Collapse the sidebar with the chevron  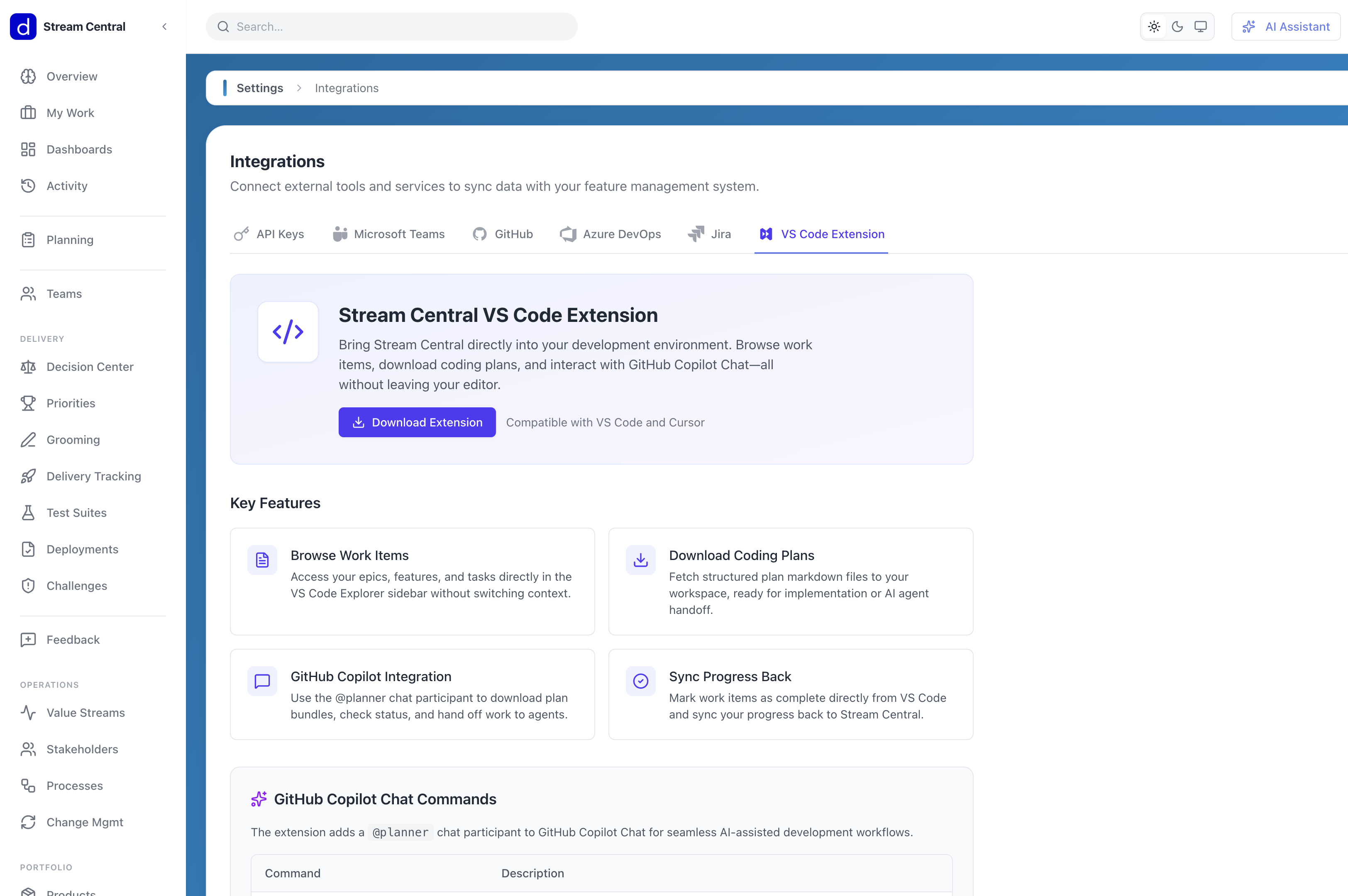coord(165,26)
